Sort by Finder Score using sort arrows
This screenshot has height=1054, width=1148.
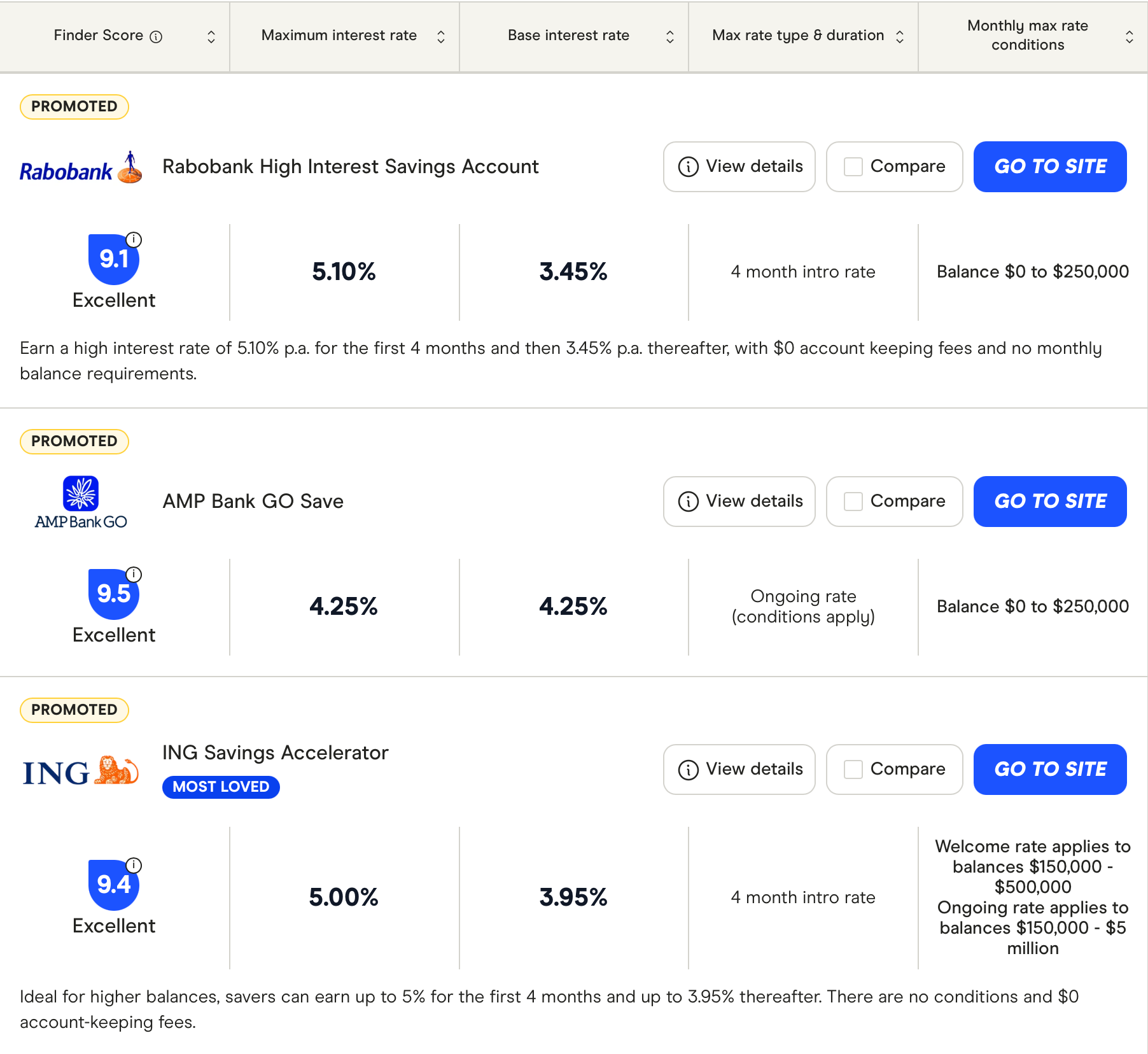[x=211, y=37]
